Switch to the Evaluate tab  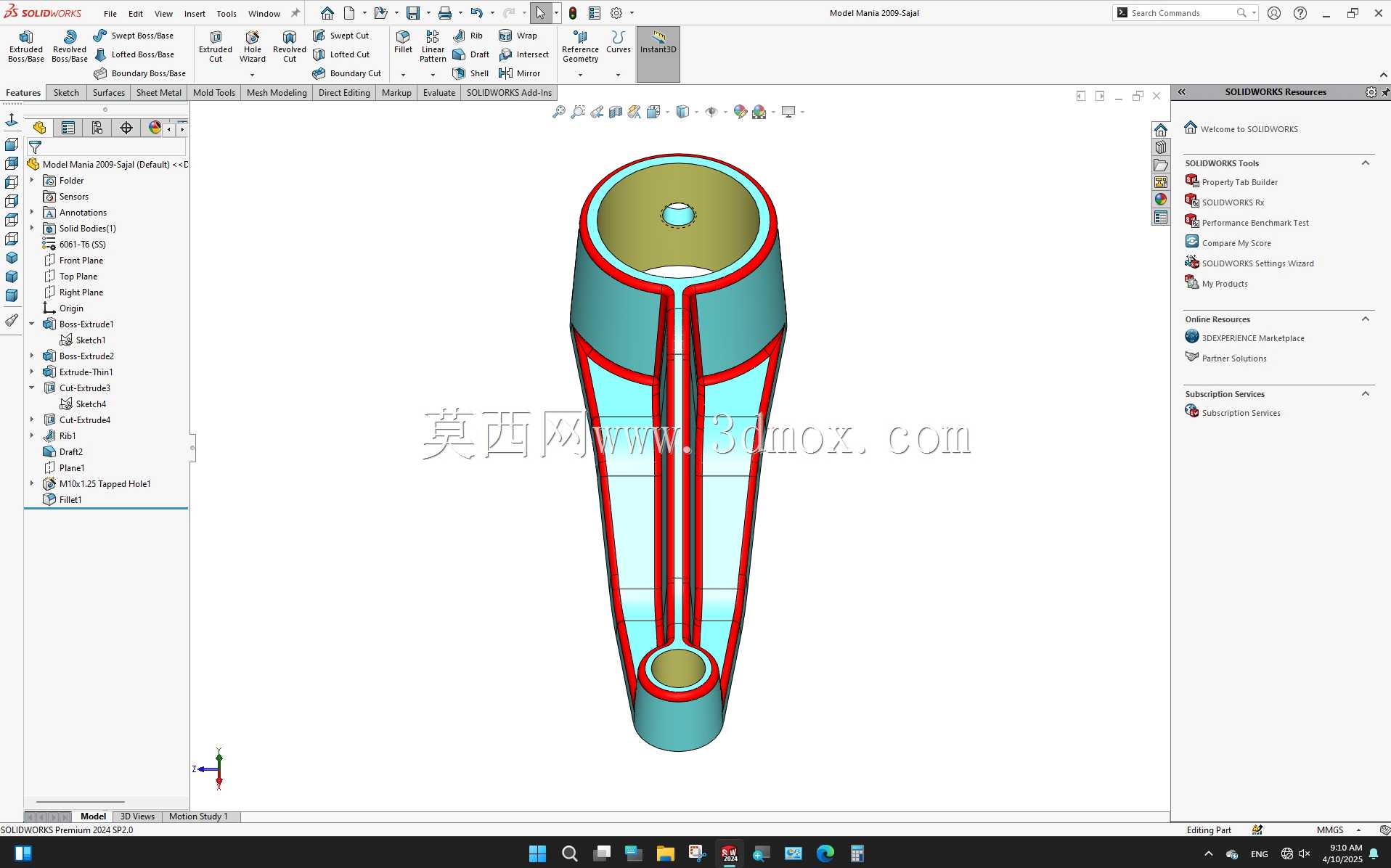(439, 93)
